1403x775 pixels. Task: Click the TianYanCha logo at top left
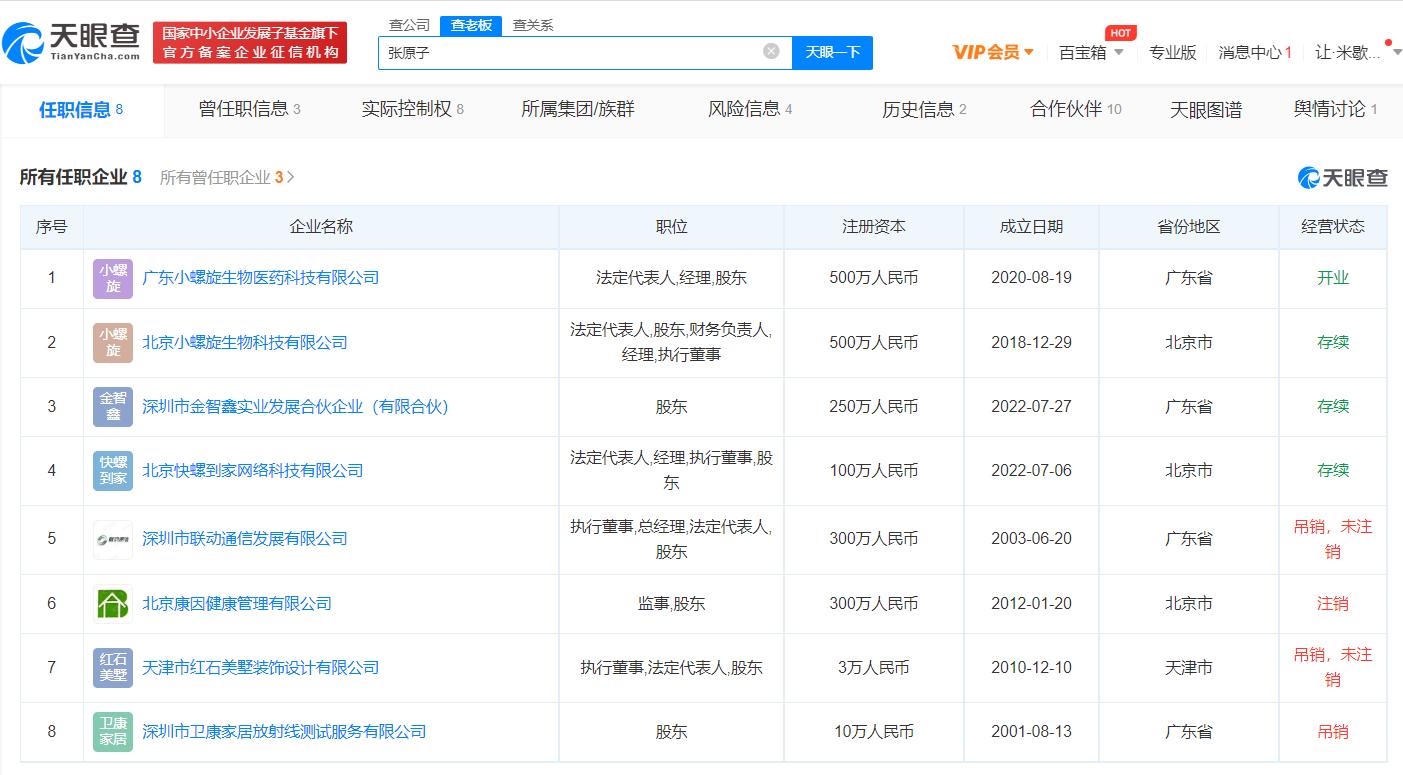72,43
